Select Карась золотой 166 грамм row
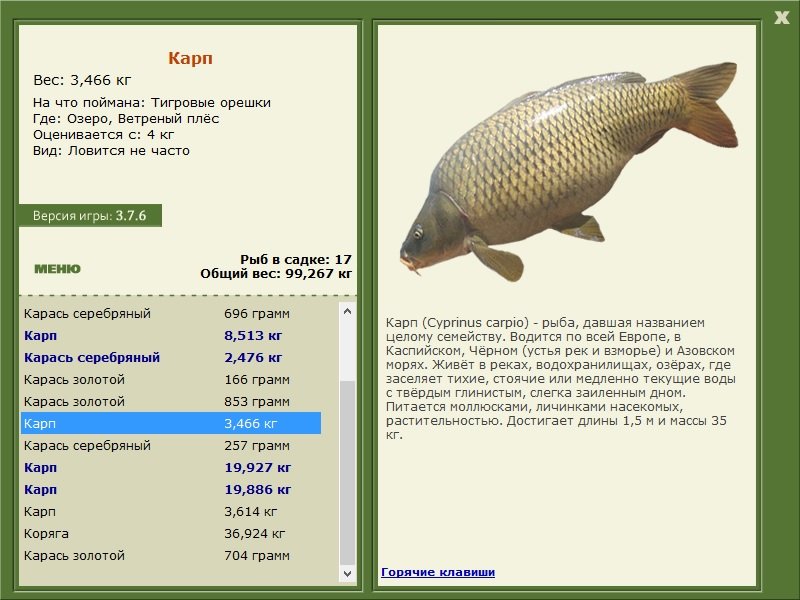Viewport: 800px width, 600px height. (170, 380)
